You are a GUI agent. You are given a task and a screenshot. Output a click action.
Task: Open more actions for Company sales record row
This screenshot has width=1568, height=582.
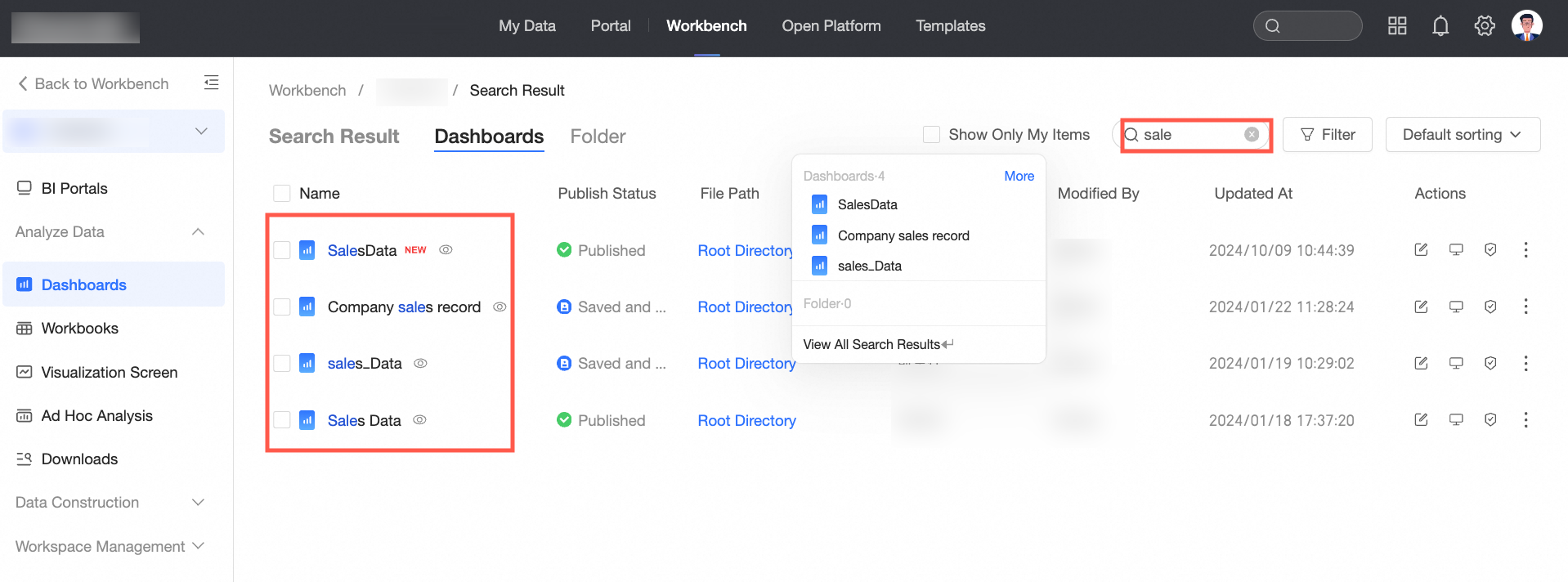(1525, 307)
